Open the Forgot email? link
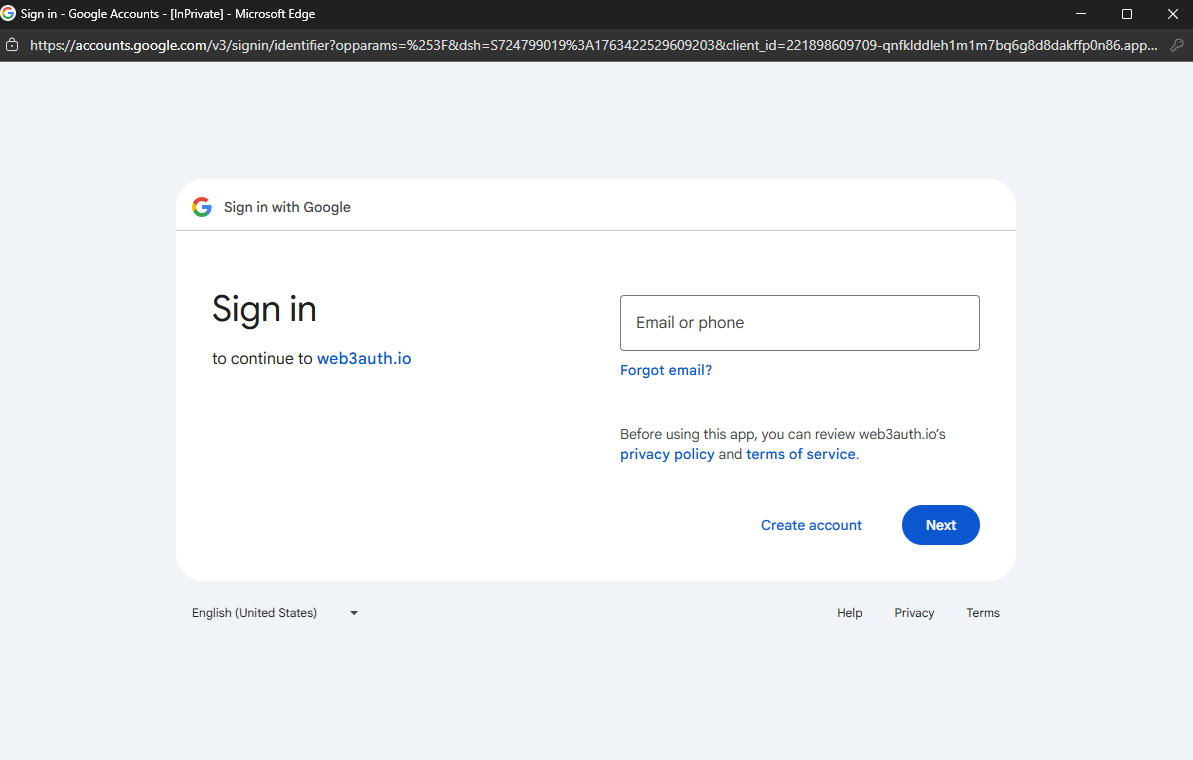Image resolution: width=1193 pixels, height=760 pixels. (x=666, y=370)
